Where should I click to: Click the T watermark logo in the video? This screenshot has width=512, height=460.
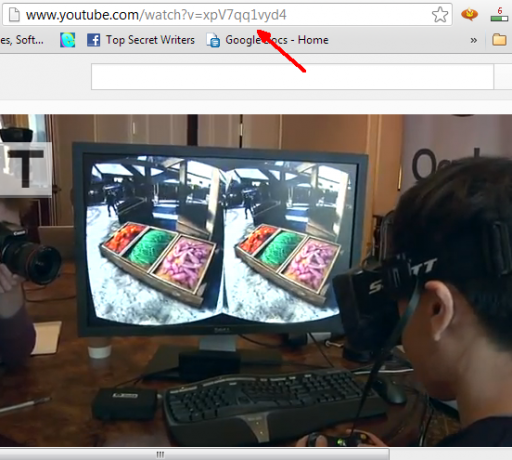pyautogui.click(x=25, y=168)
